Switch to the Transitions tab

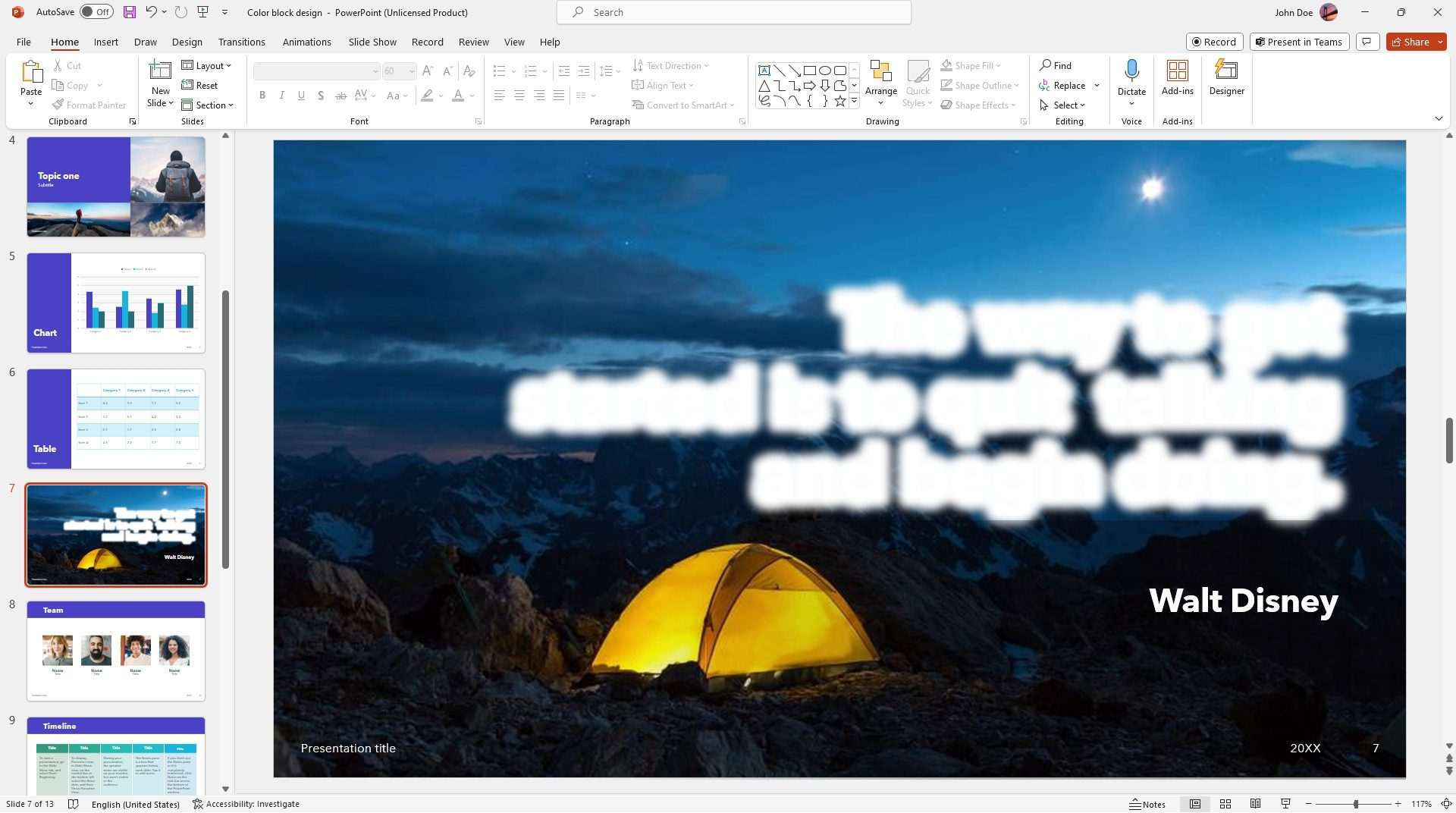point(241,42)
